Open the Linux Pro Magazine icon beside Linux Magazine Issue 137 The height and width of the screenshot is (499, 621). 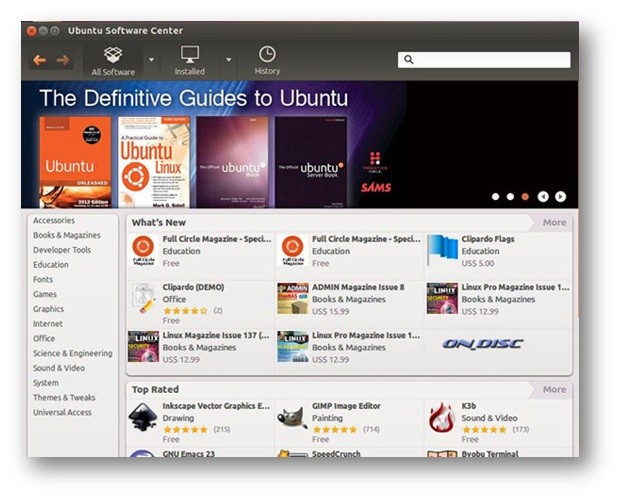coord(293,347)
